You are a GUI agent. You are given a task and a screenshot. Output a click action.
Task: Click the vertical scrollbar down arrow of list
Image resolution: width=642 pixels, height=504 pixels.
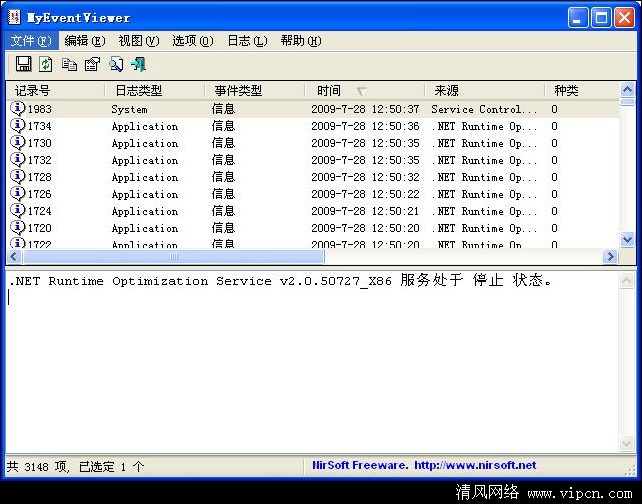point(627,240)
